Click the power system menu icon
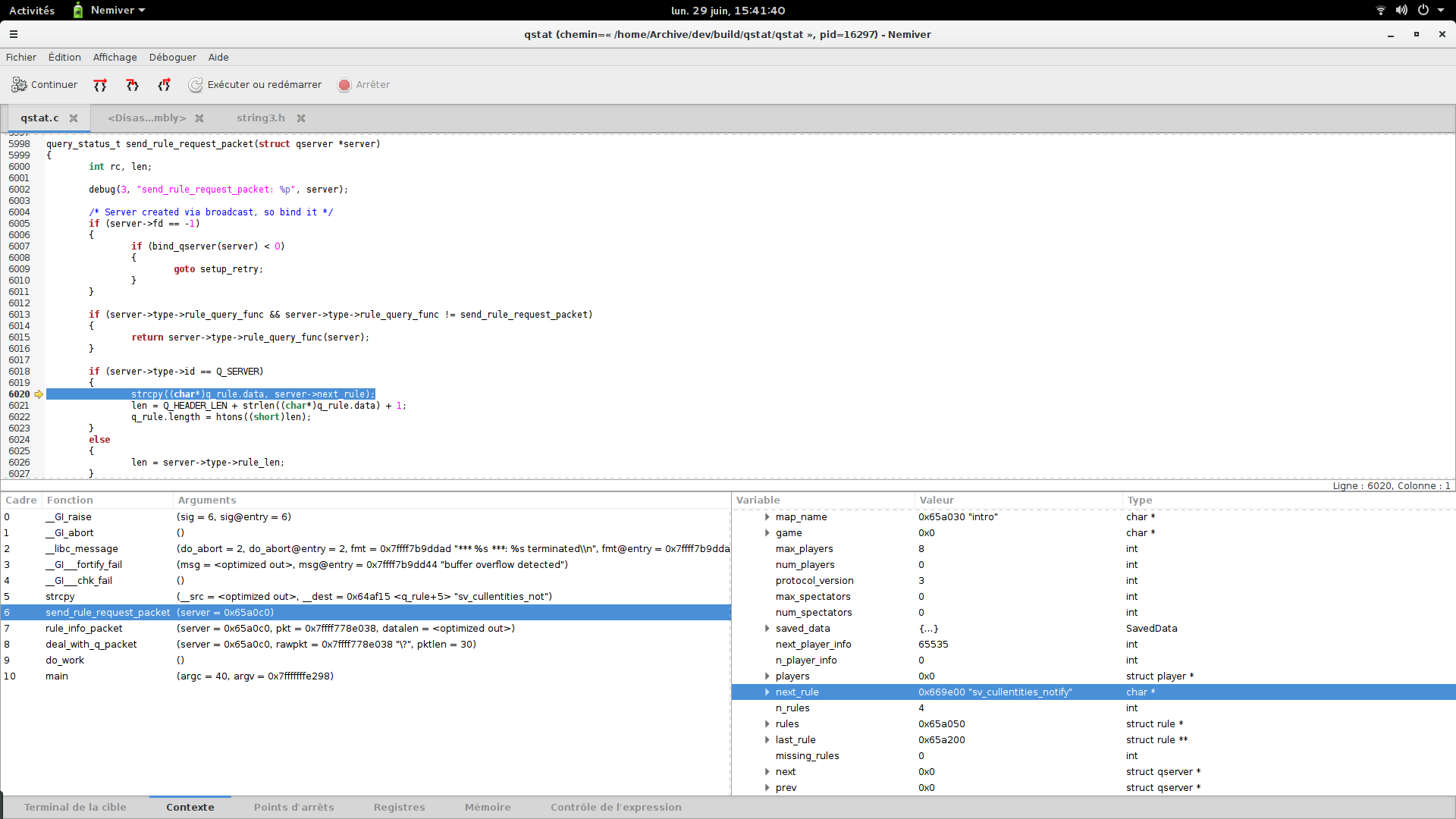The width and height of the screenshot is (1456, 819). tap(1423, 11)
